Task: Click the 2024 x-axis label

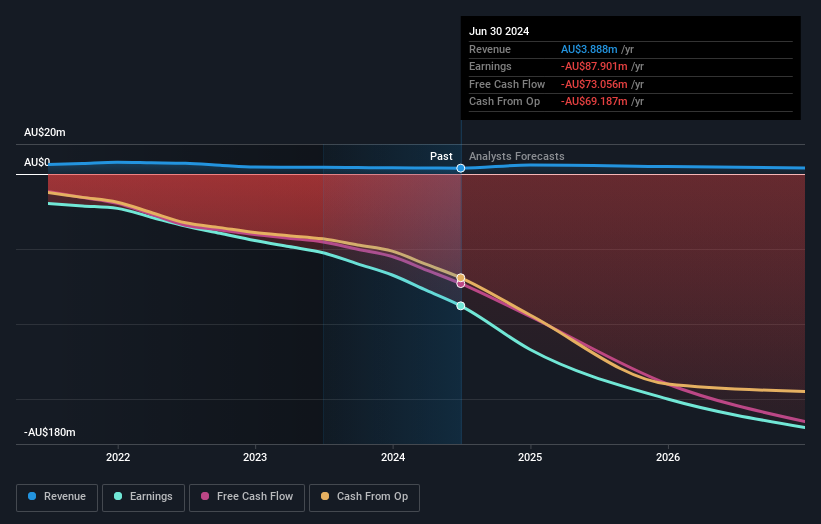Action: coord(393,457)
